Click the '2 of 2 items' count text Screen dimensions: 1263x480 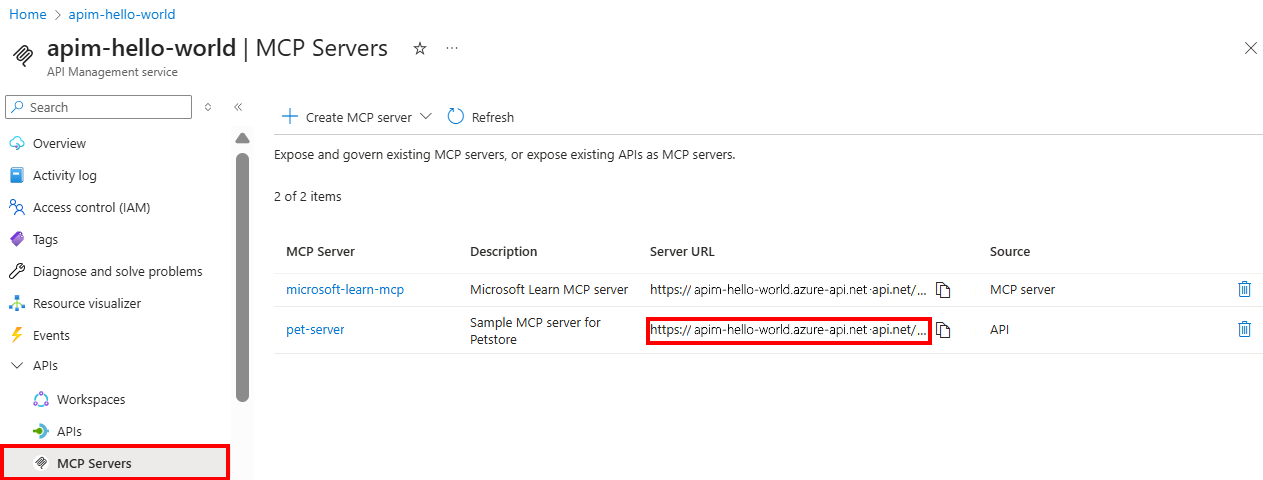point(307,196)
